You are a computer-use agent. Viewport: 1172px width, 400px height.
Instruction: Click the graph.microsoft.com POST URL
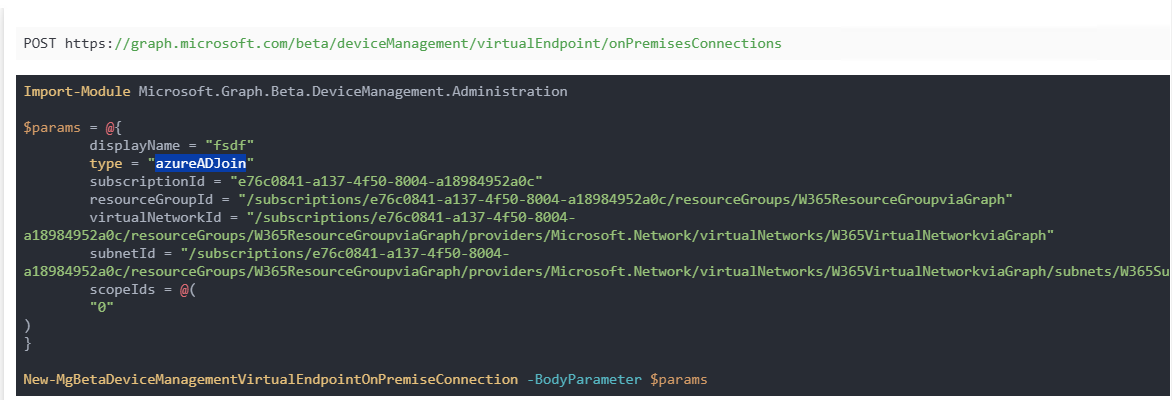point(423,43)
